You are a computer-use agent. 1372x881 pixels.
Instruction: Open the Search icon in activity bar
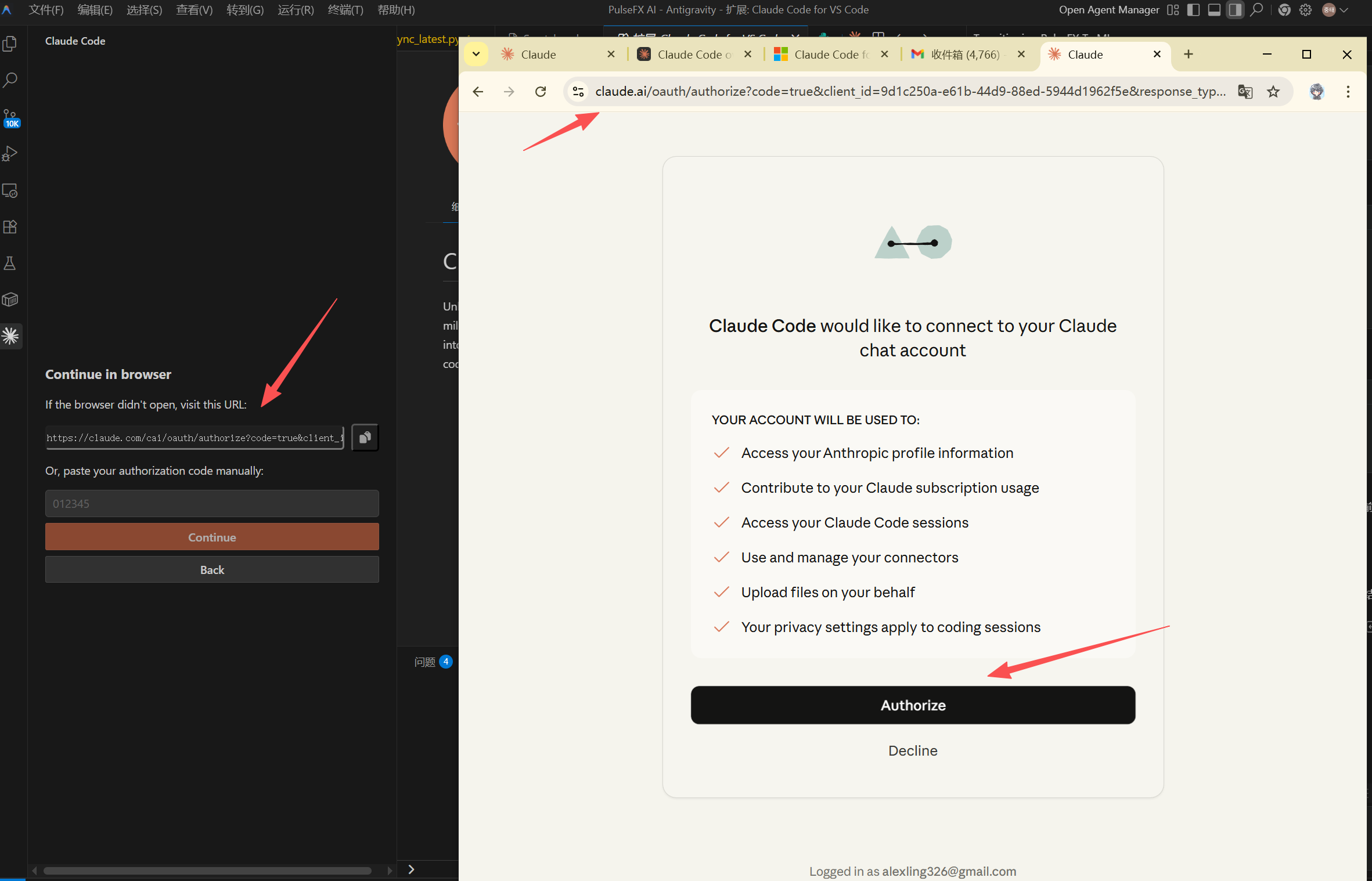click(x=10, y=80)
